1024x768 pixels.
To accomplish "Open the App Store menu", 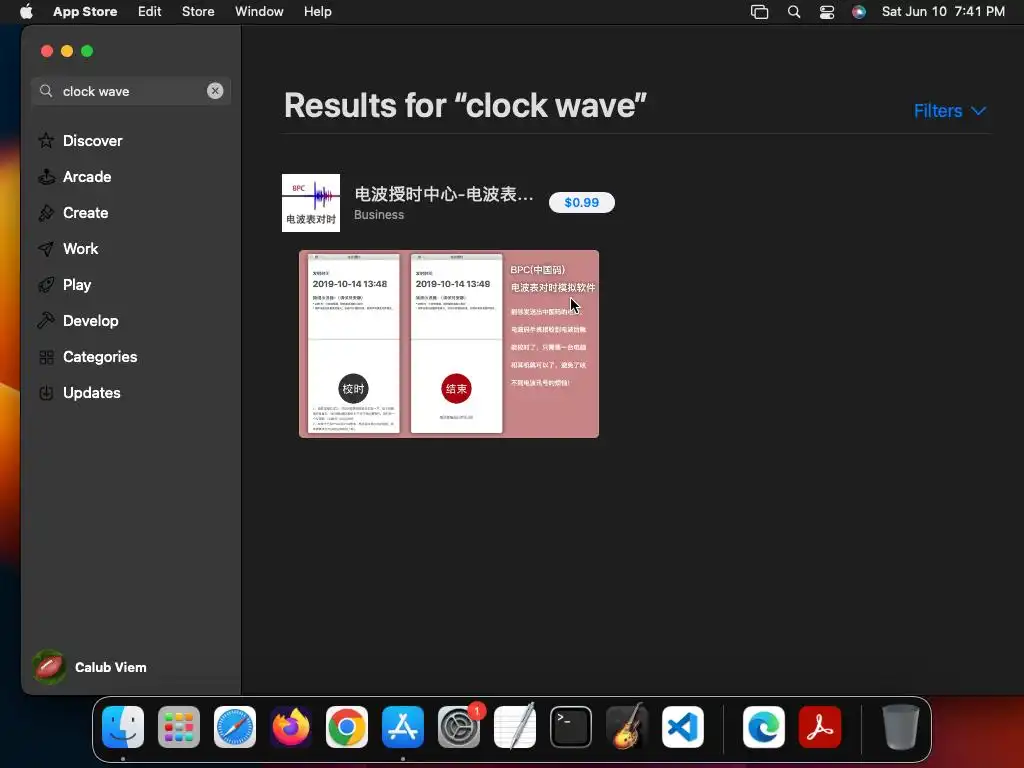I will 85,12.
